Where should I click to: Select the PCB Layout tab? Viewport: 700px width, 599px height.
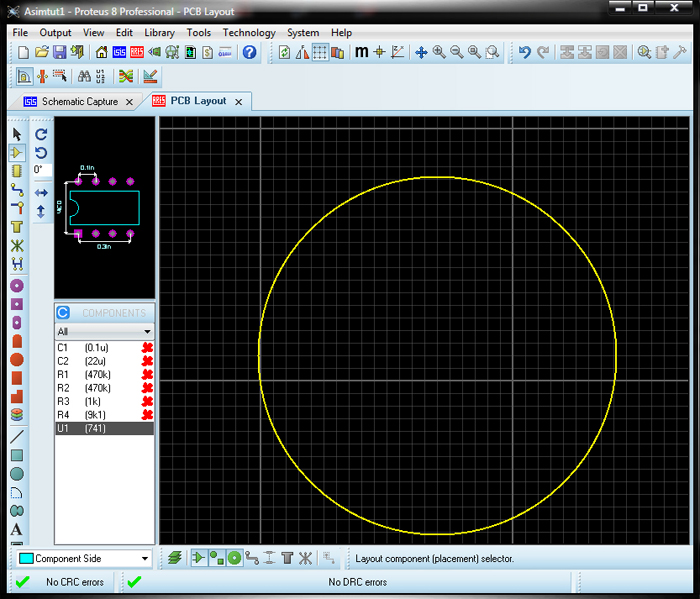[x=198, y=101]
